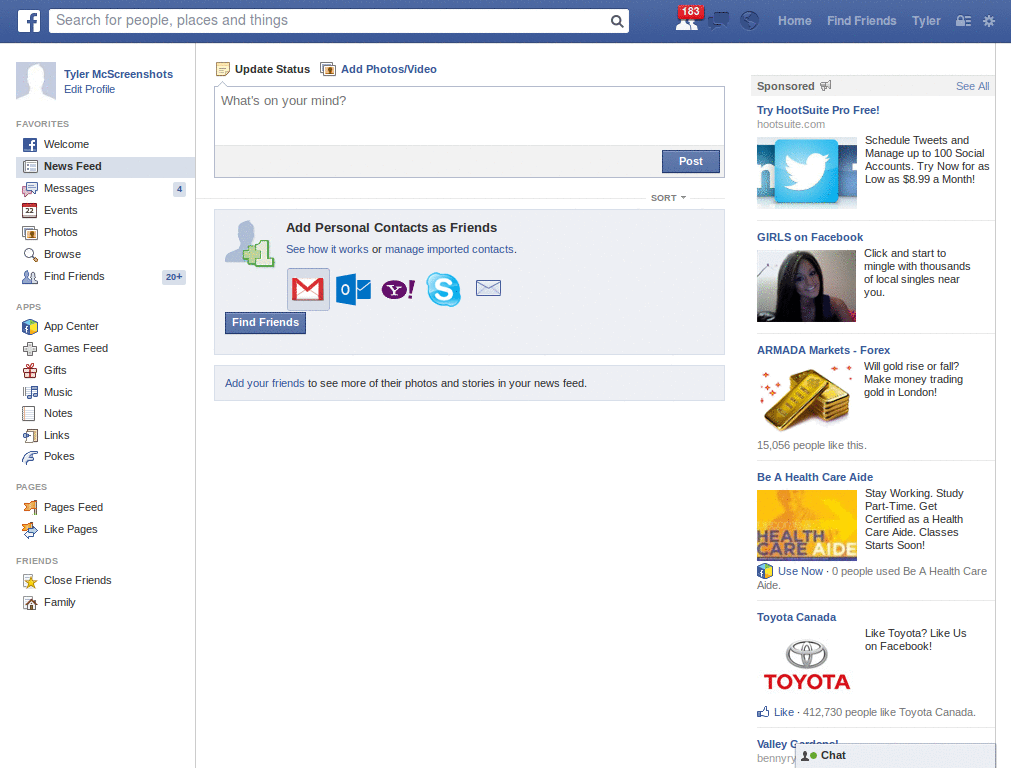Click the Yahoo! contact import icon

[398, 289]
